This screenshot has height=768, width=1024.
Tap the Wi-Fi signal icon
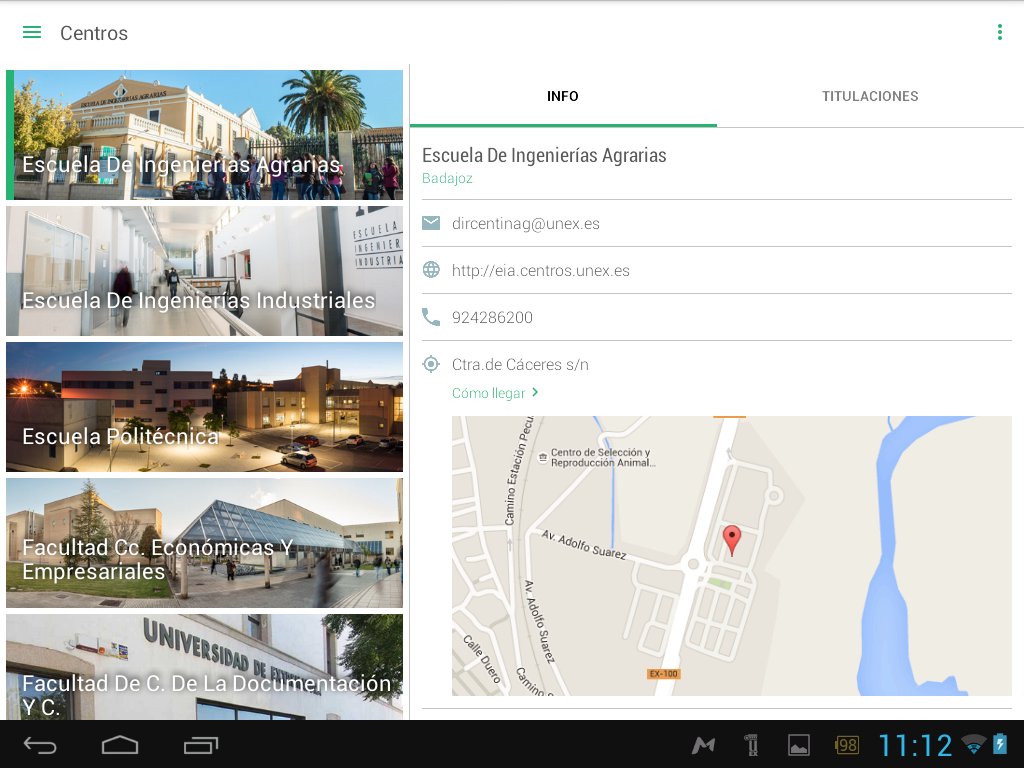tap(974, 744)
